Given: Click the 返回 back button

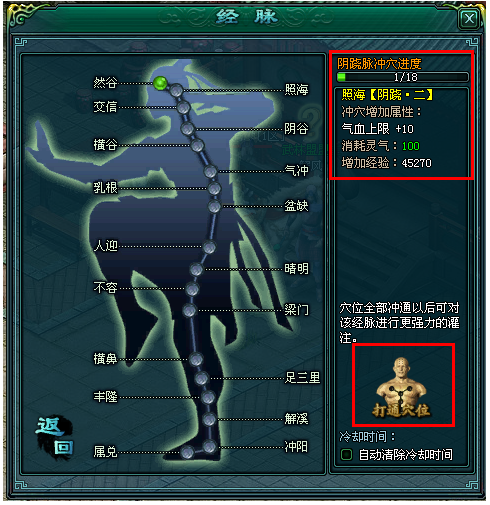Looking at the screenshot, I should pyautogui.click(x=54, y=437).
